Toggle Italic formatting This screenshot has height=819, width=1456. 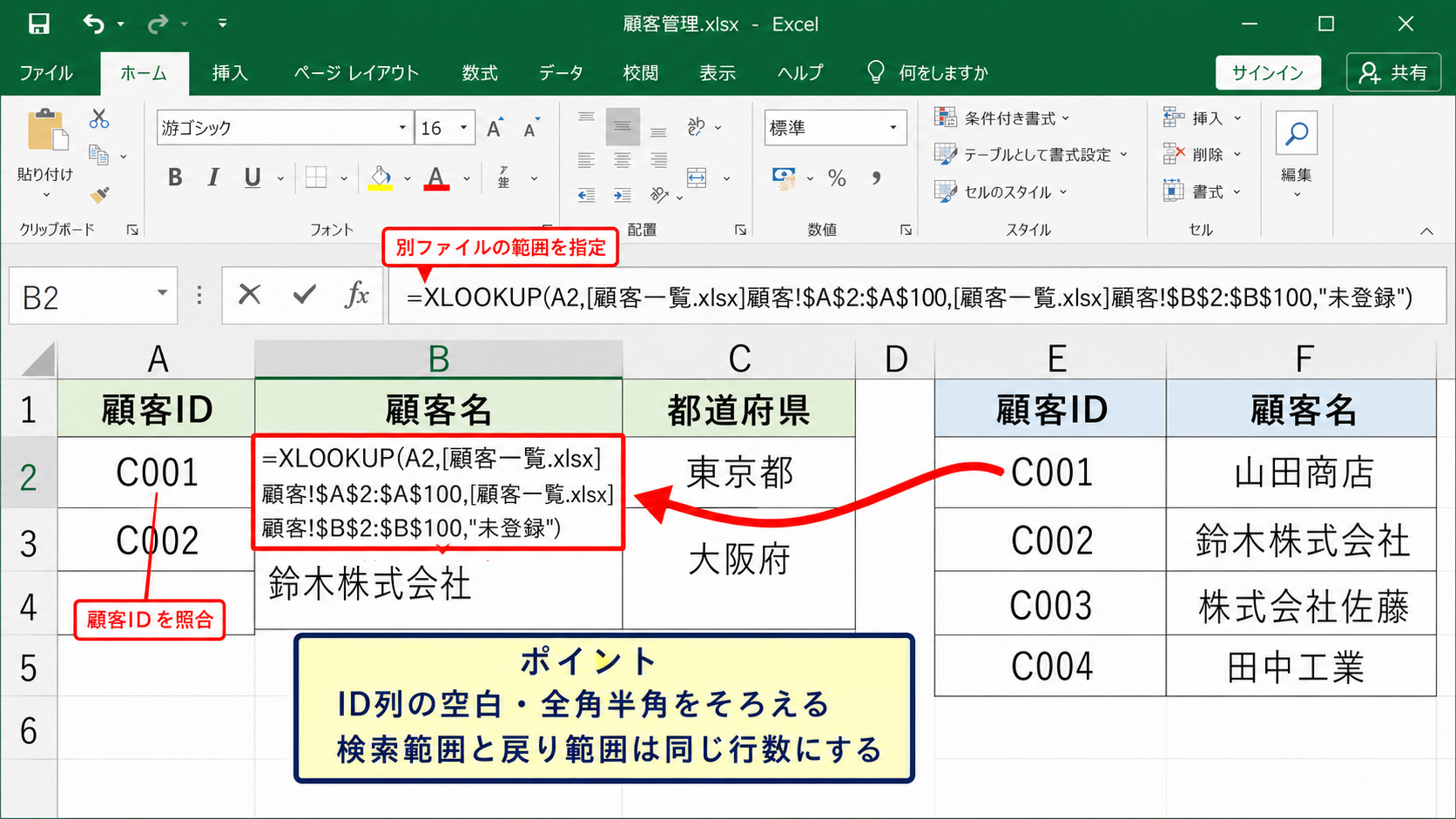coord(213,178)
